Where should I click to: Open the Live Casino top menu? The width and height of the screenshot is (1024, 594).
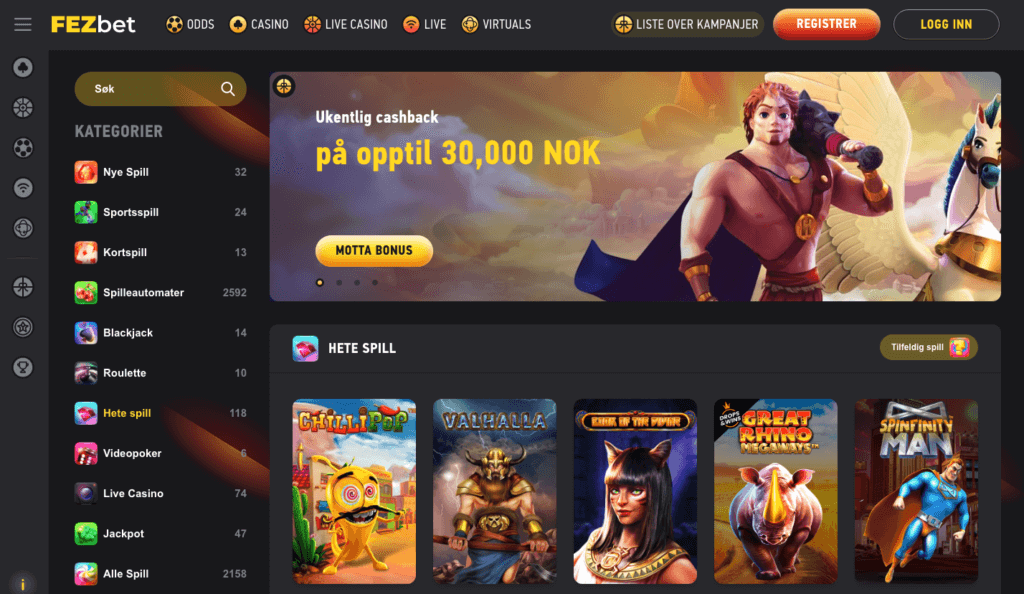(x=345, y=25)
